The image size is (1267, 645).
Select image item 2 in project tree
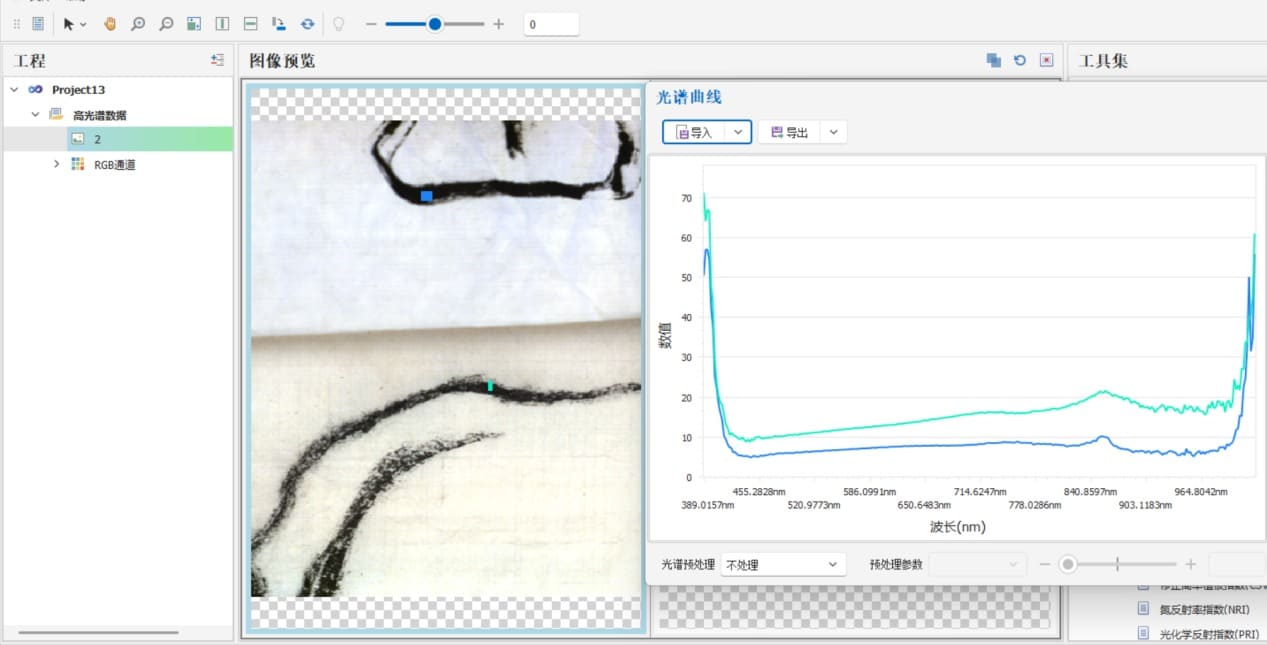(97, 139)
